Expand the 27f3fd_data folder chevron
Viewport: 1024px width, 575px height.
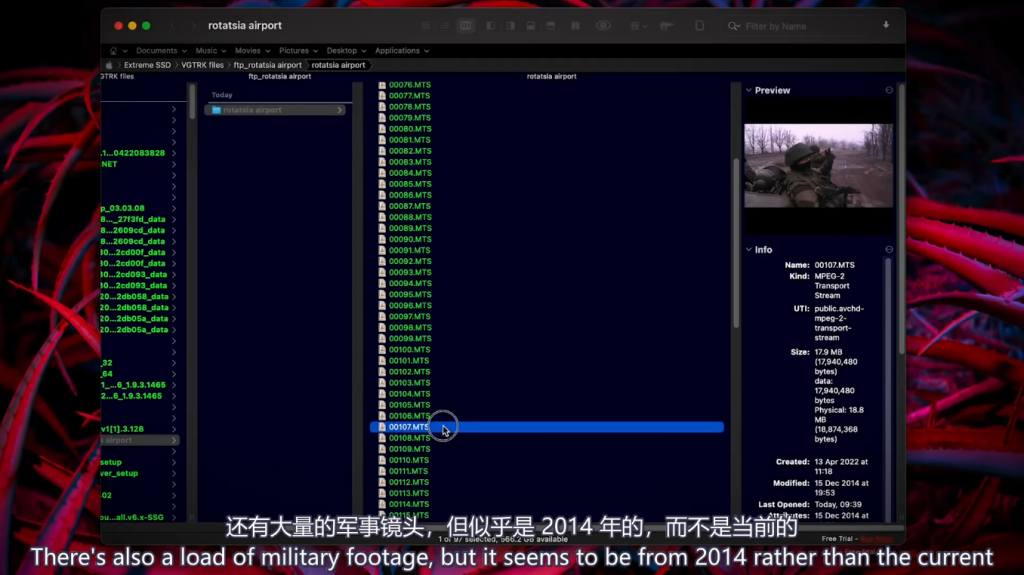pyautogui.click(x=174, y=220)
